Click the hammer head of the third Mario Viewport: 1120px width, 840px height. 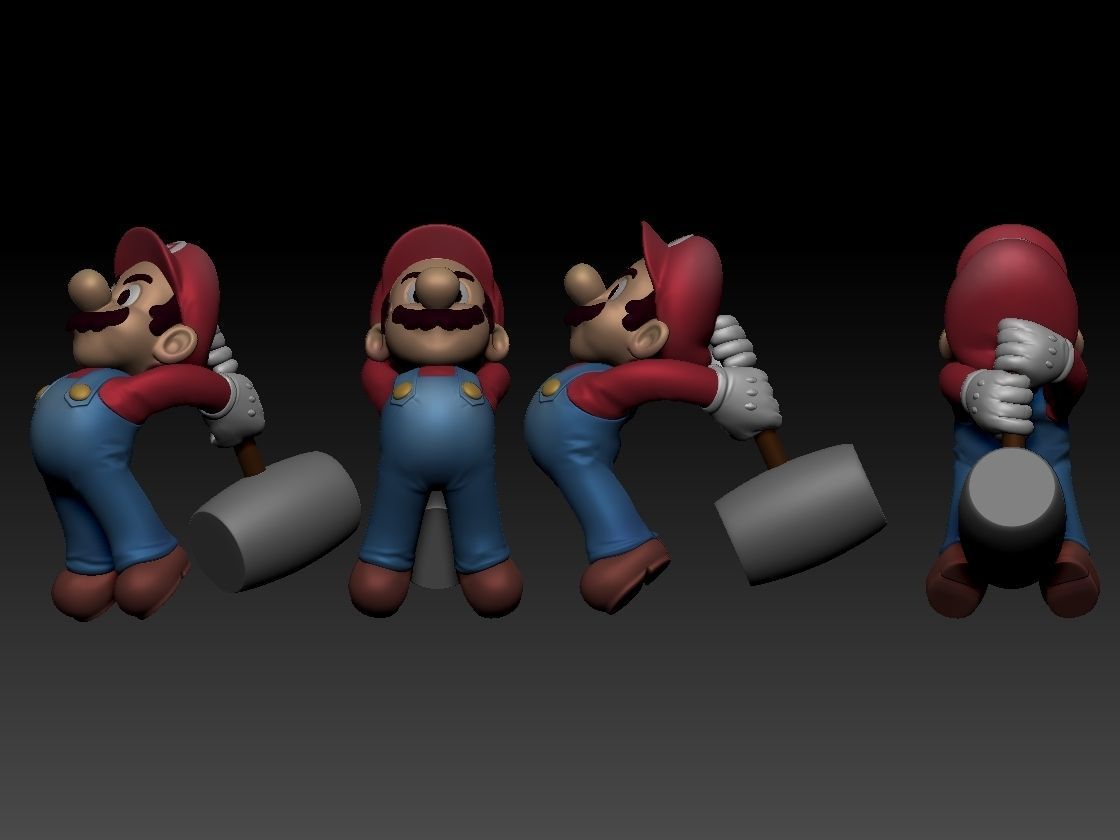click(x=800, y=514)
